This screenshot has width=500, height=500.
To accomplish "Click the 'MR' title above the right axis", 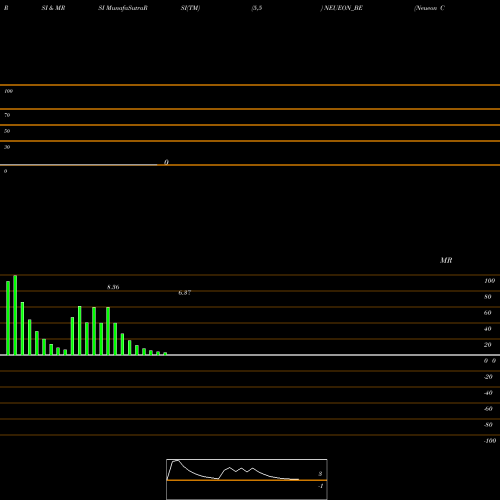I will tap(446, 260).
